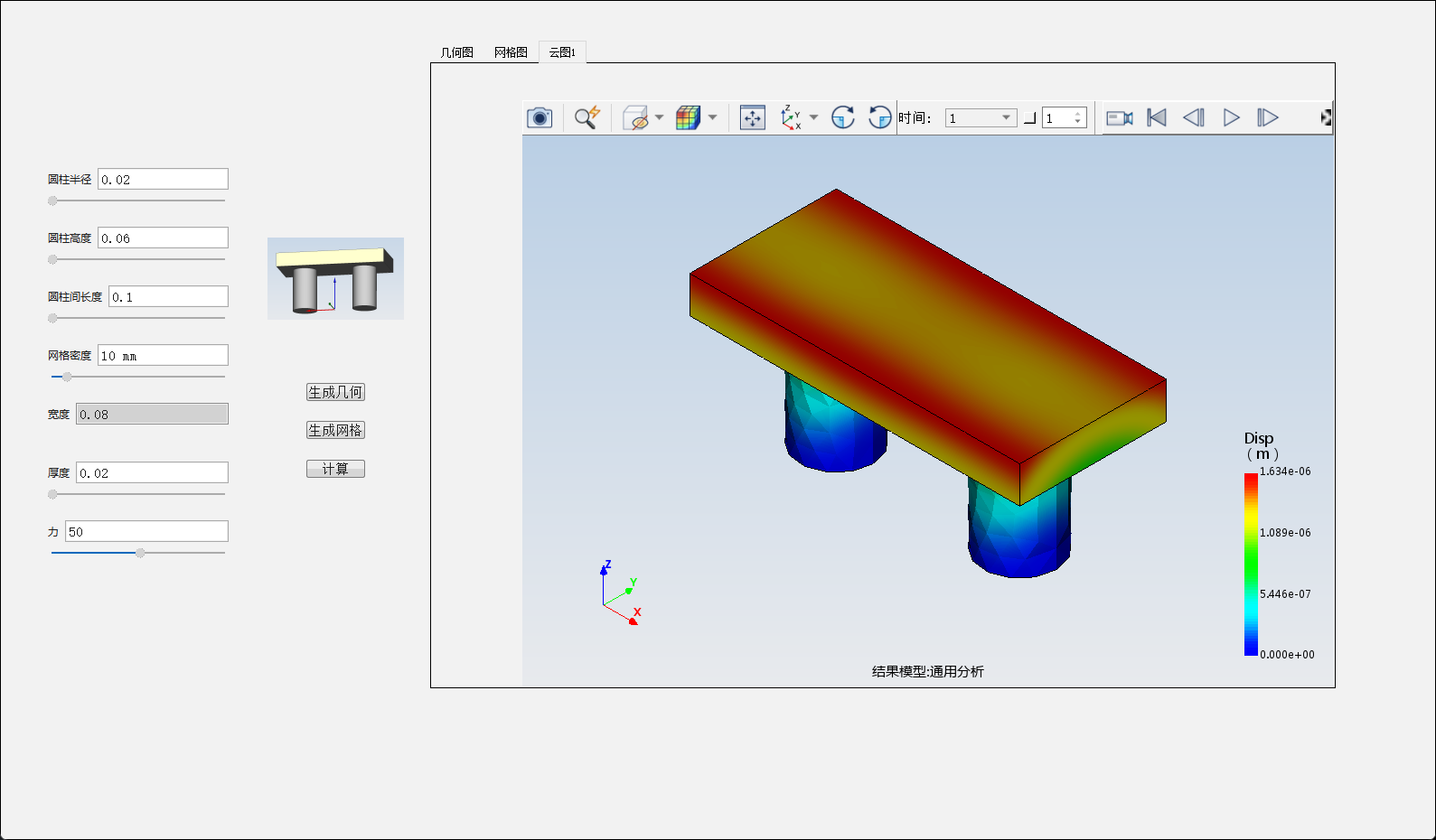Image resolution: width=1436 pixels, height=840 pixels.
Task: Rotate view clockwise with the rotate icon
Action: point(842,117)
